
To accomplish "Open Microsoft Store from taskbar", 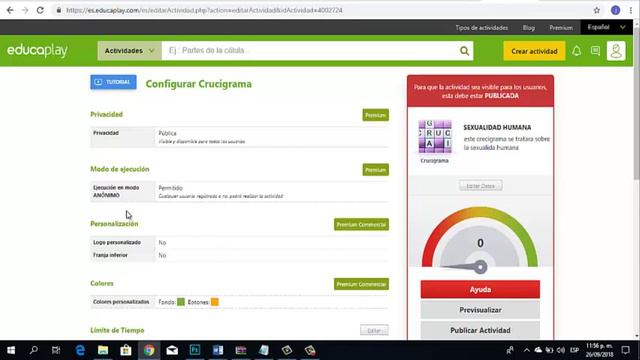I will point(126,350).
